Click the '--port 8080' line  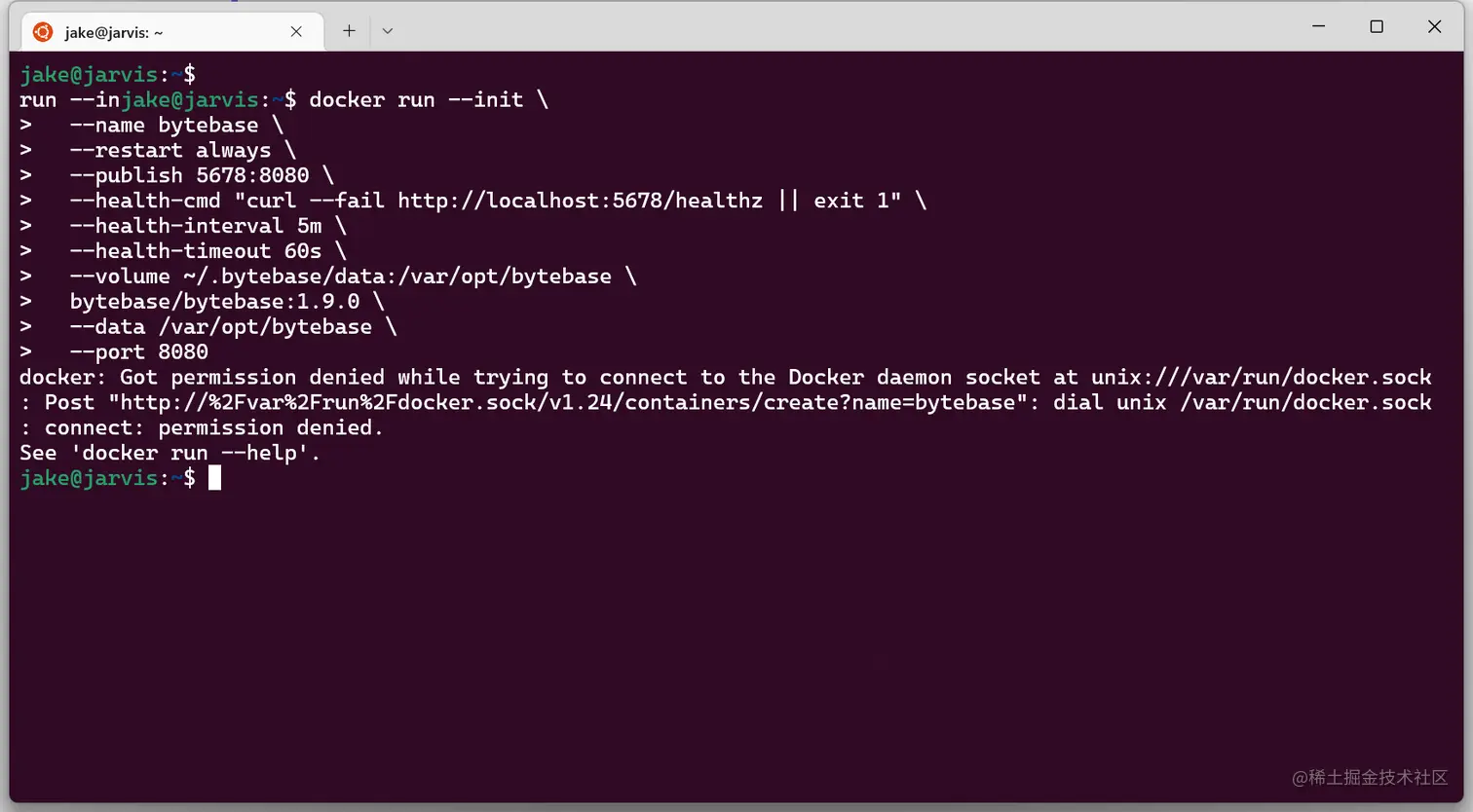(138, 352)
